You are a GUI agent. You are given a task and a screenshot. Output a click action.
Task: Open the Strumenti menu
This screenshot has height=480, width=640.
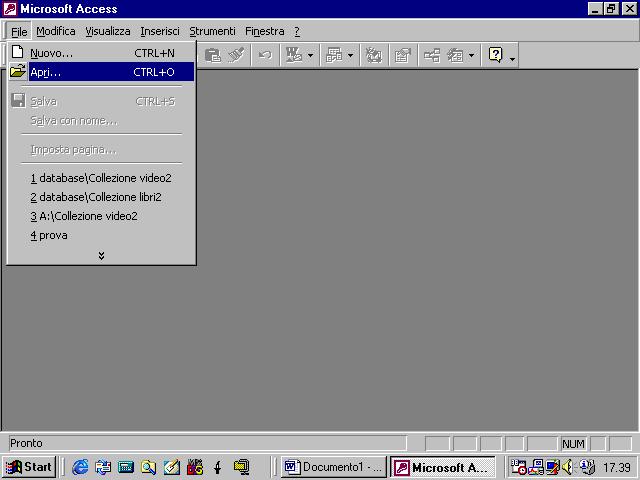pyautogui.click(x=212, y=31)
